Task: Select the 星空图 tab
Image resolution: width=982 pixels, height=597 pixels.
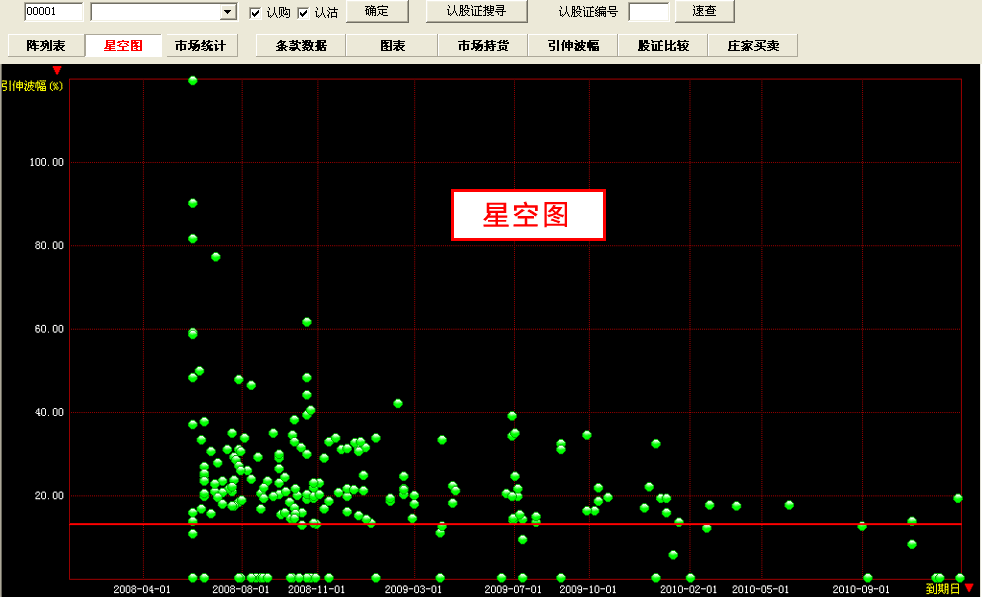Action: point(123,46)
